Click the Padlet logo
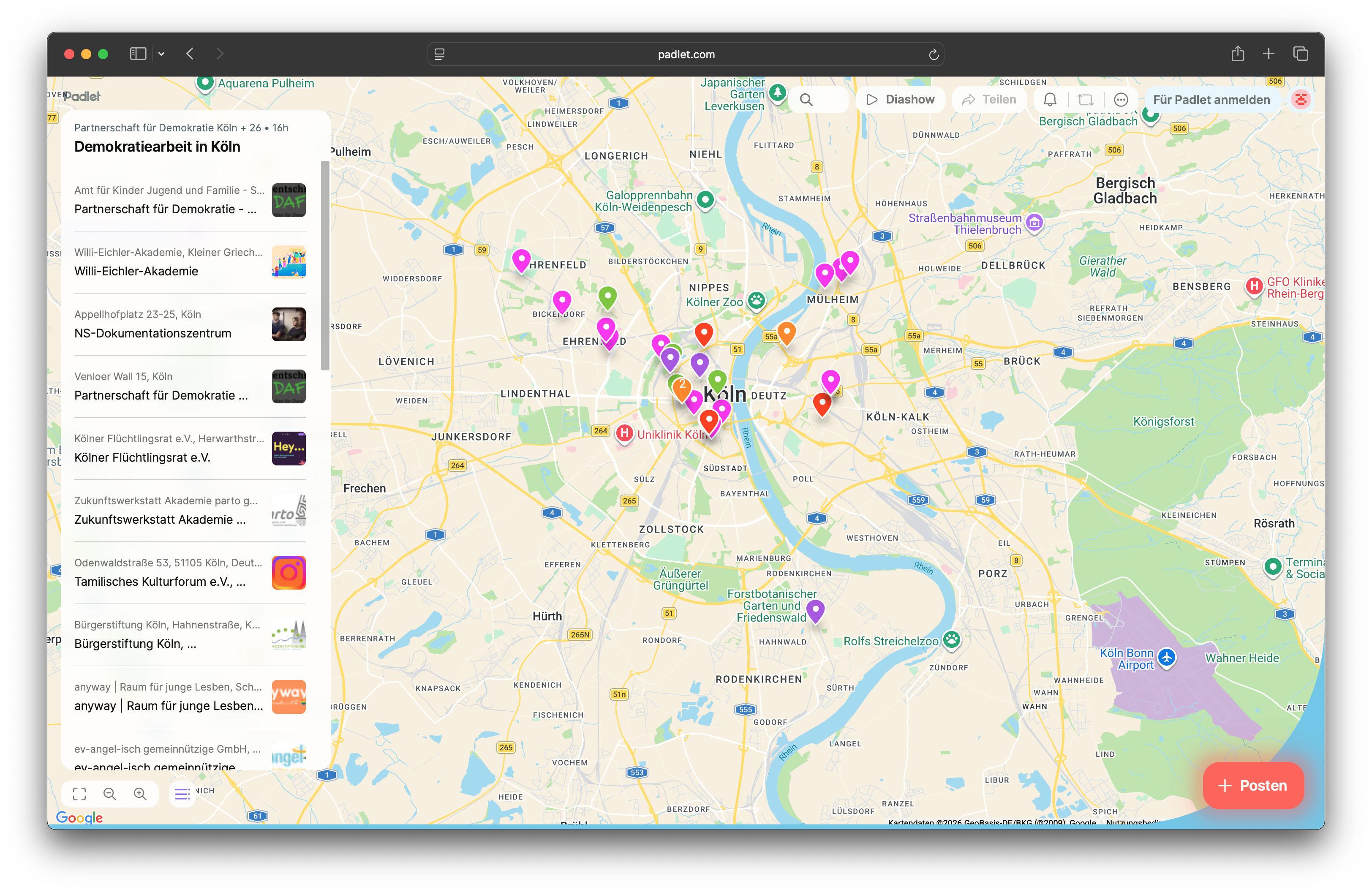Image resolution: width=1372 pixels, height=892 pixels. tap(82, 96)
